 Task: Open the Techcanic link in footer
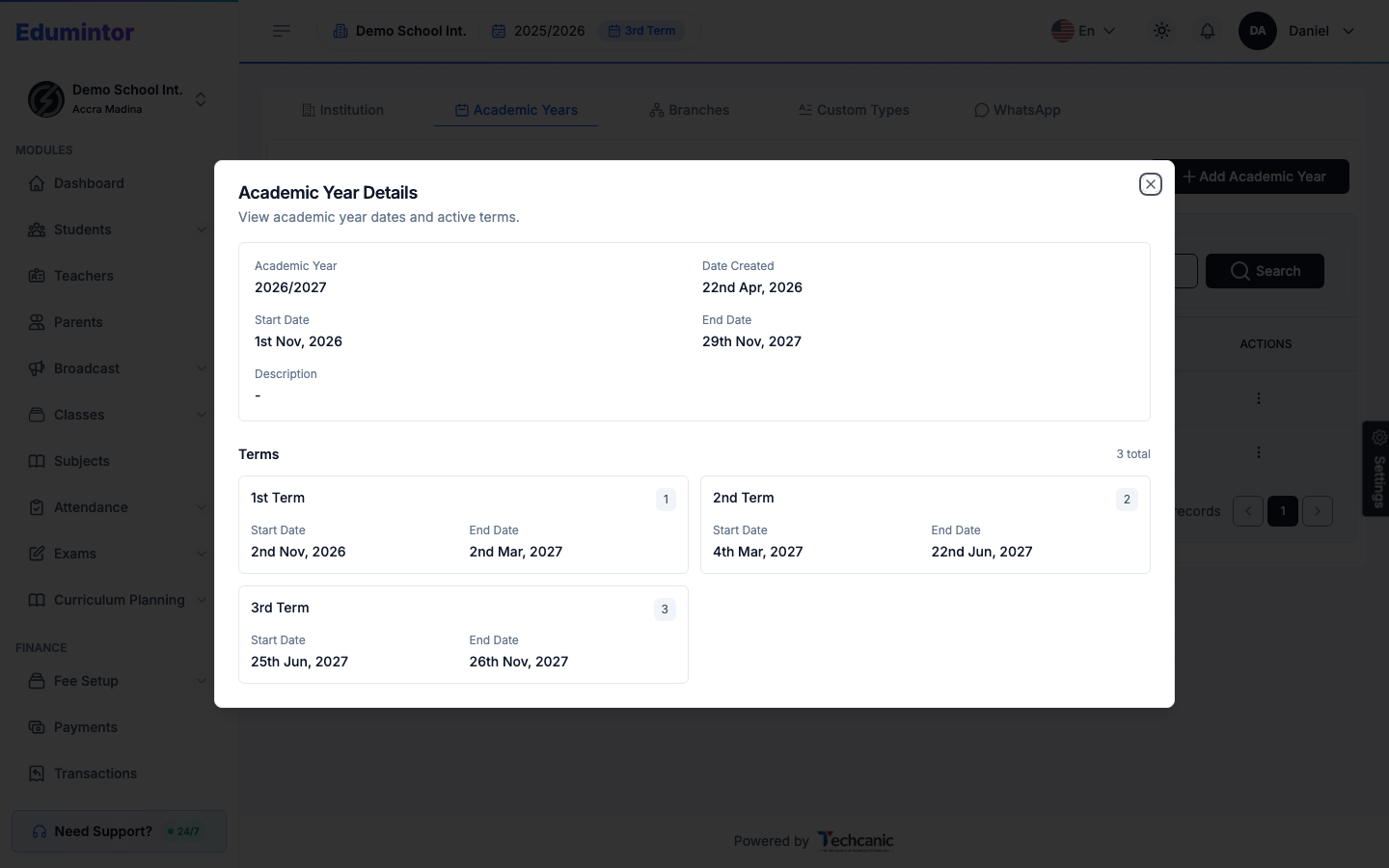856,841
